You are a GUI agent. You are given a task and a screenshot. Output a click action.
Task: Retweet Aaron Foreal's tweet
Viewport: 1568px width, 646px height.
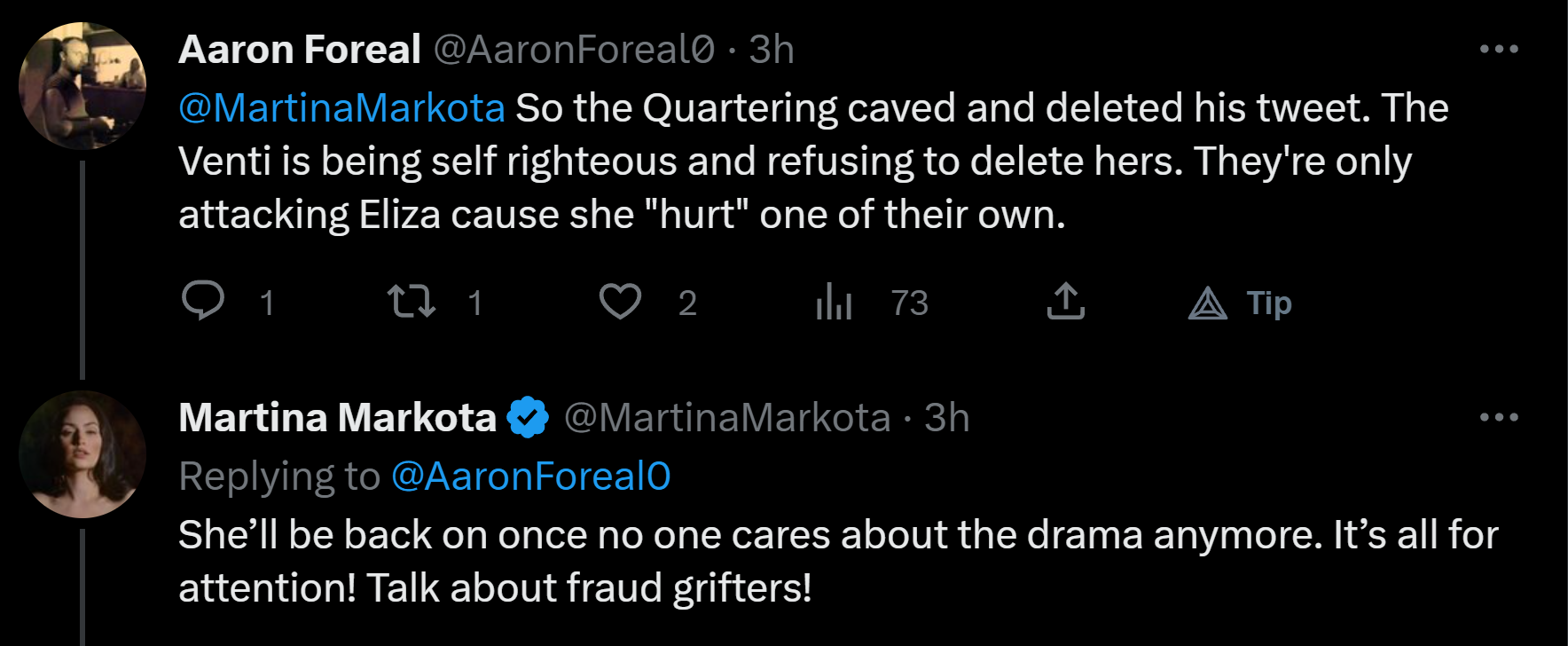pyautogui.click(x=412, y=302)
